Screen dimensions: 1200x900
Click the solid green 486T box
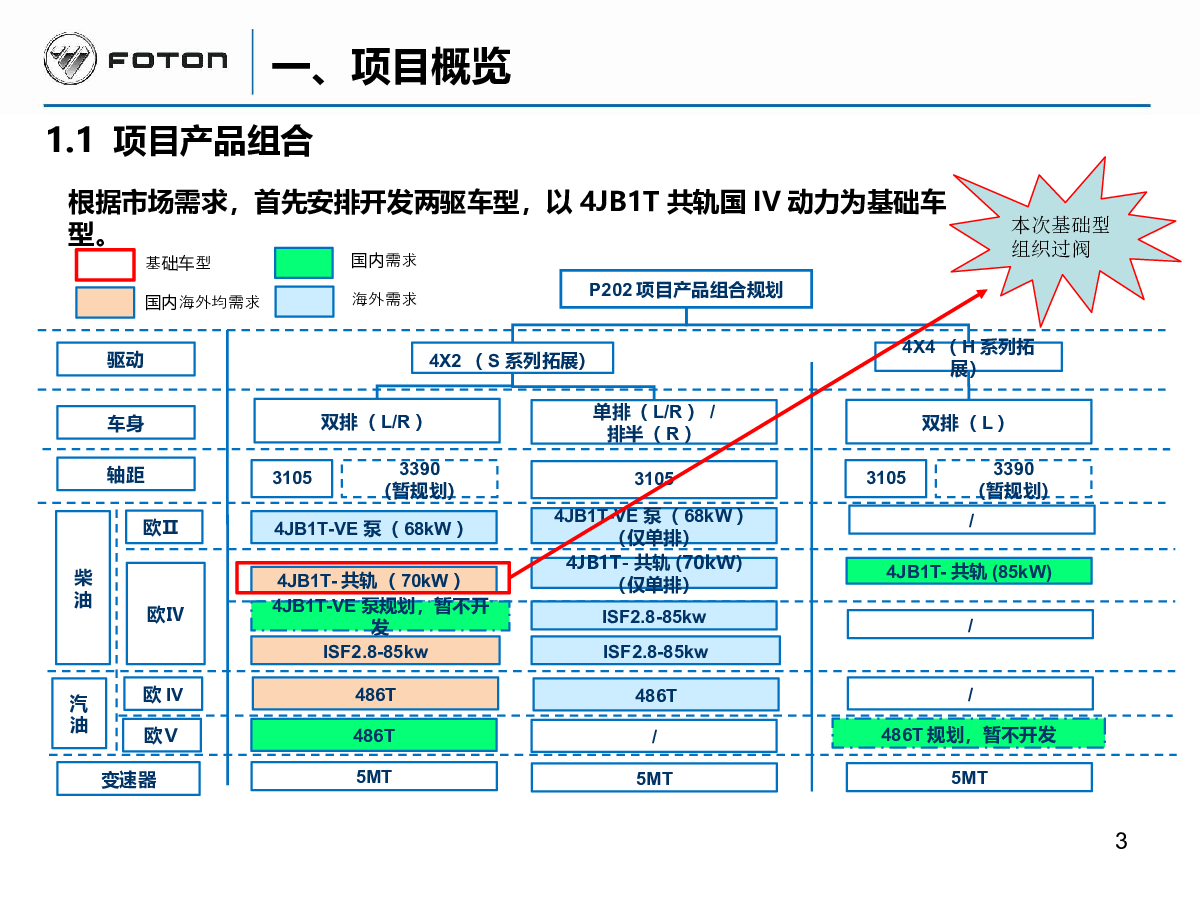point(374,735)
